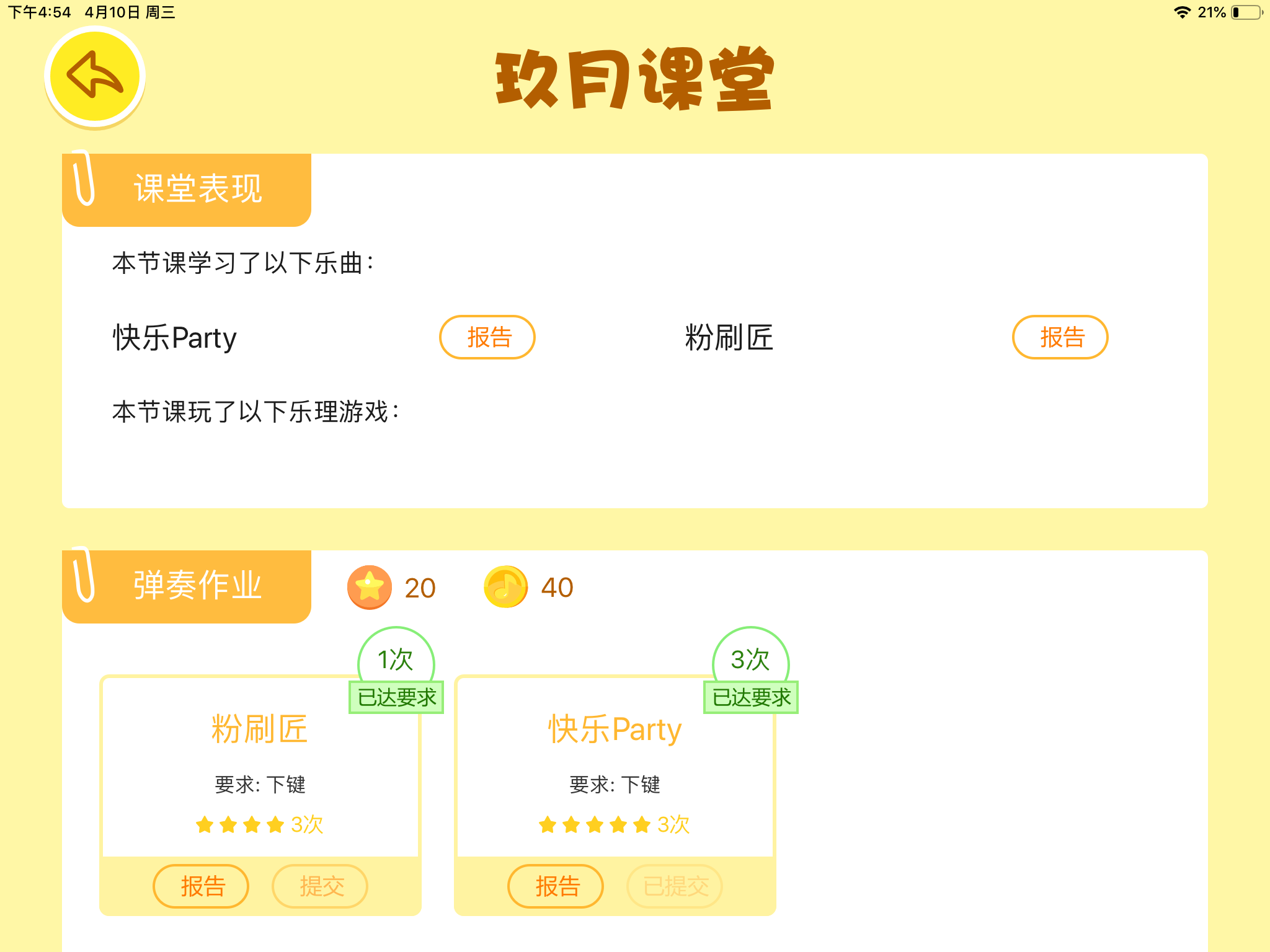Click the orange star points icon
Image resolution: width=1270 pixels, height=952 pixels.
point(370,588)
